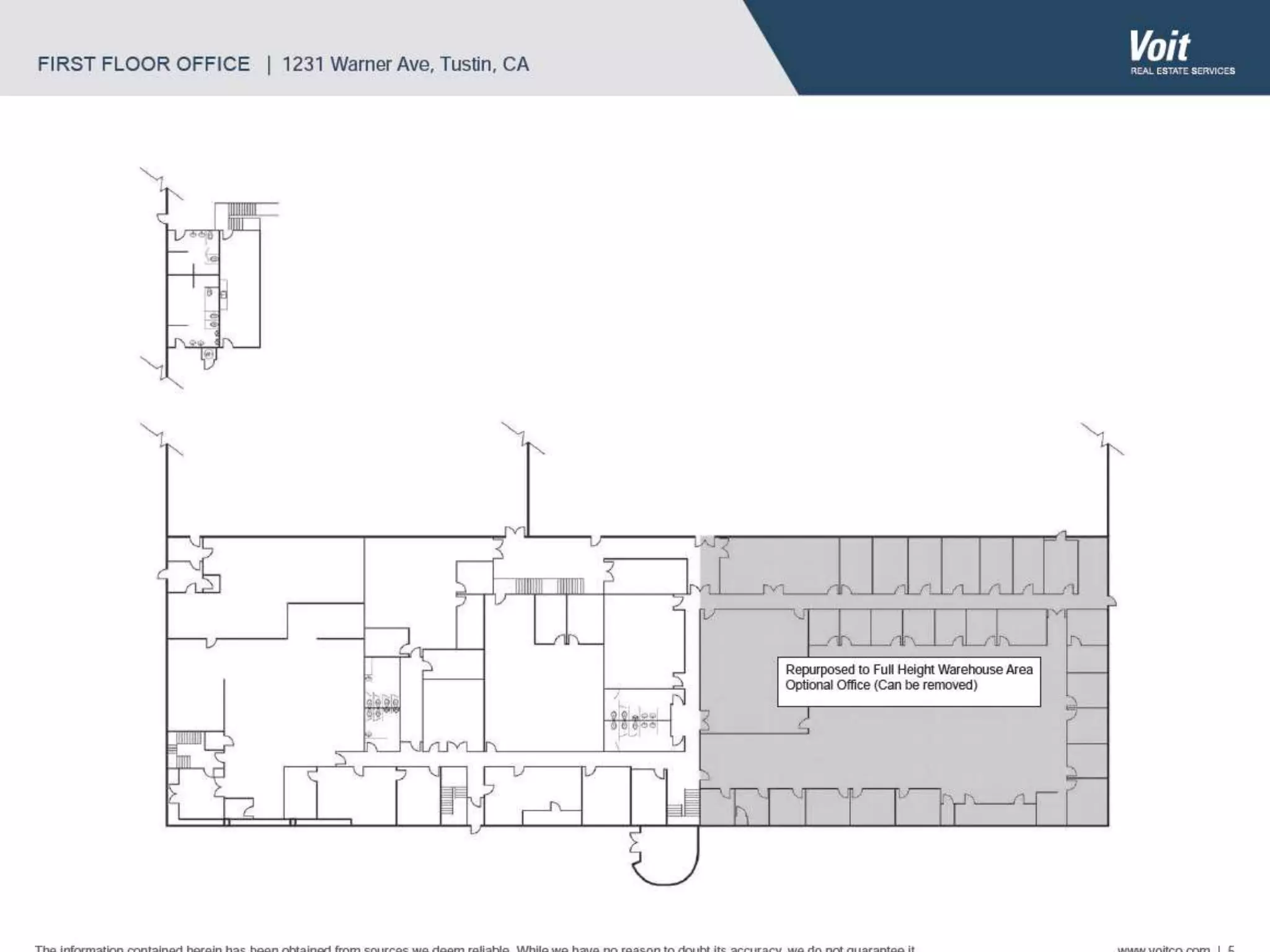The height and width of the screenshot is (952, 1270).
Task: Click the break-line symbol at the far right wall
Action: 1103,439
